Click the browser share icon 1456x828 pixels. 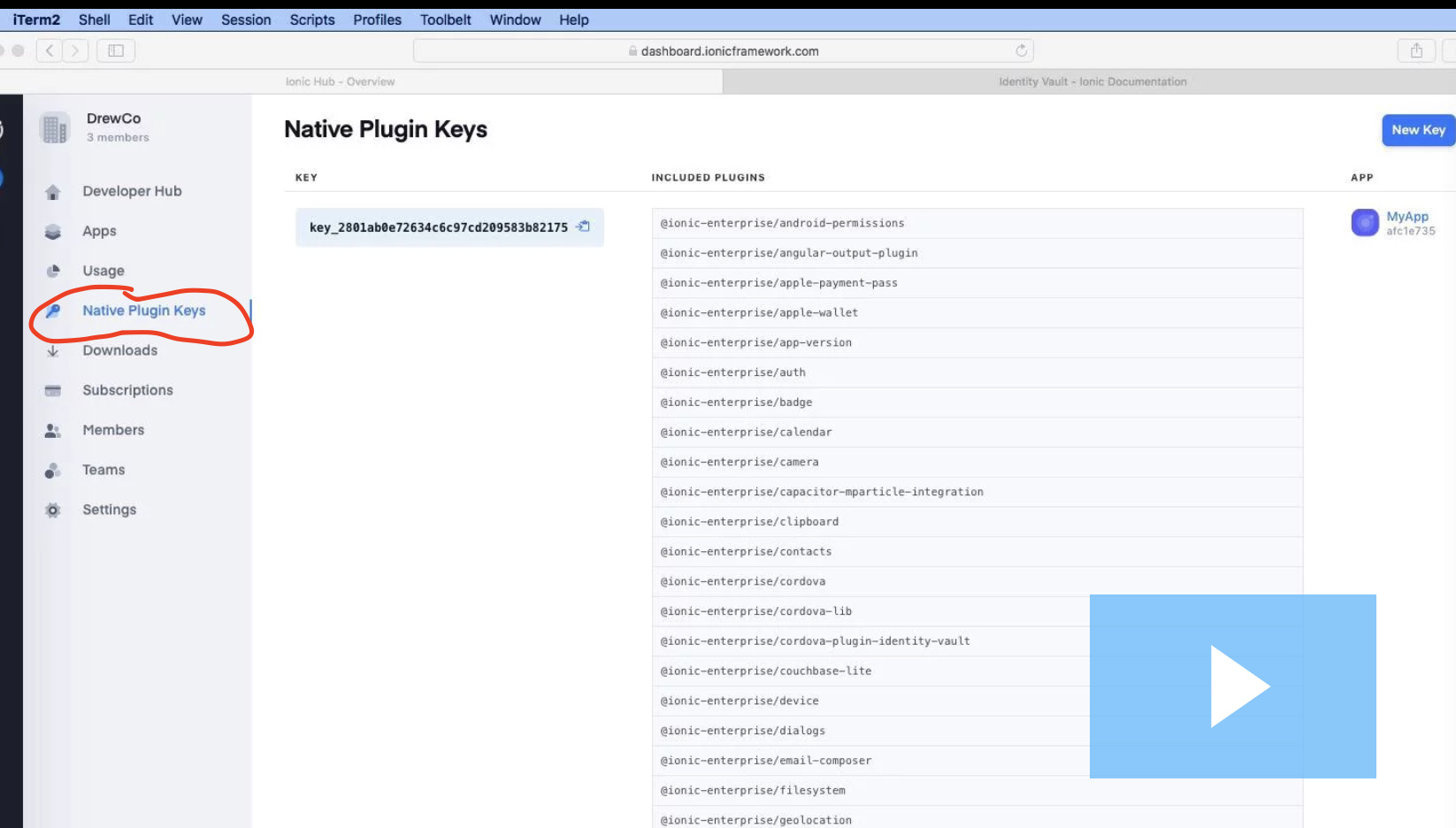[1416, 50]
